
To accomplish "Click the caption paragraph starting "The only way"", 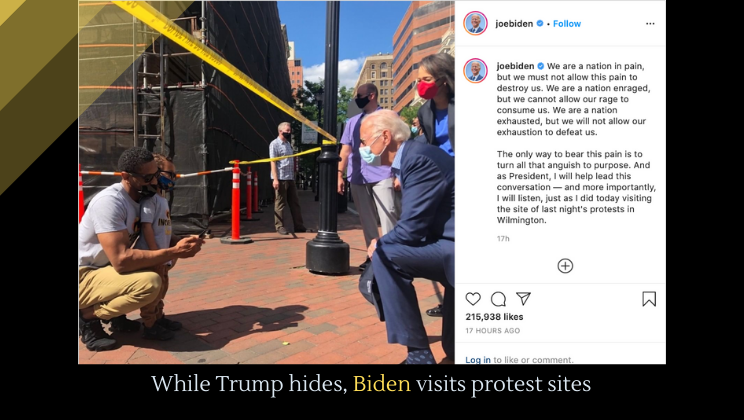I will click(x=576, y=187).
